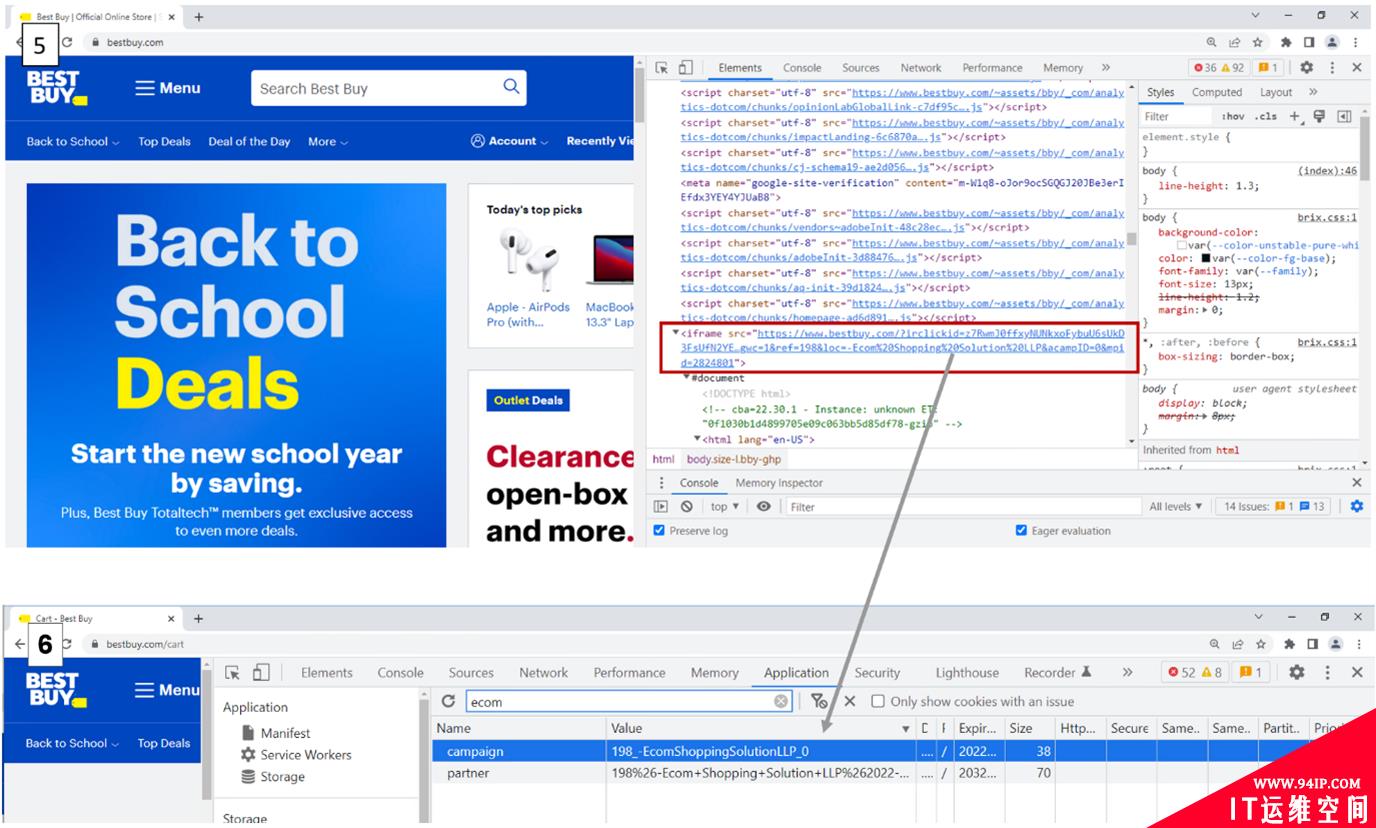Screen dimensions: 1376x828
Task: Click the Outlet Deals badge
Action: click(528, 400)
